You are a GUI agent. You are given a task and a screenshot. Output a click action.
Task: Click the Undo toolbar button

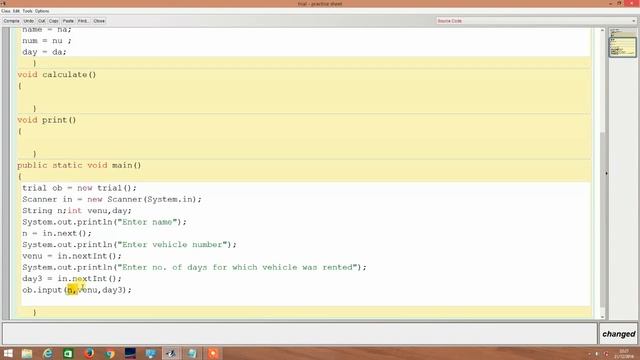tap(29, 21)
